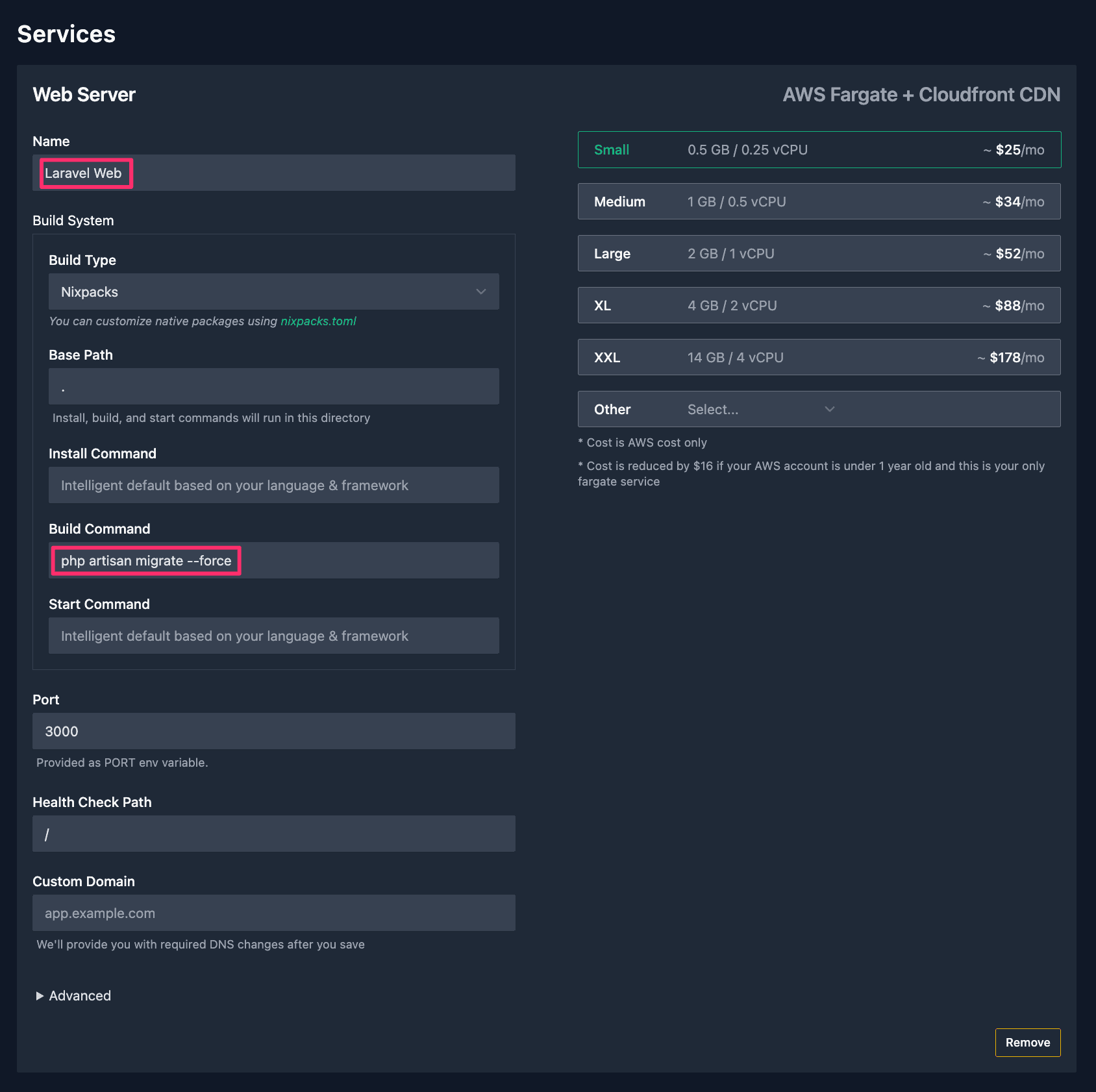
Task: Focus the Start Command field
Action: click(x=274, y=636)
